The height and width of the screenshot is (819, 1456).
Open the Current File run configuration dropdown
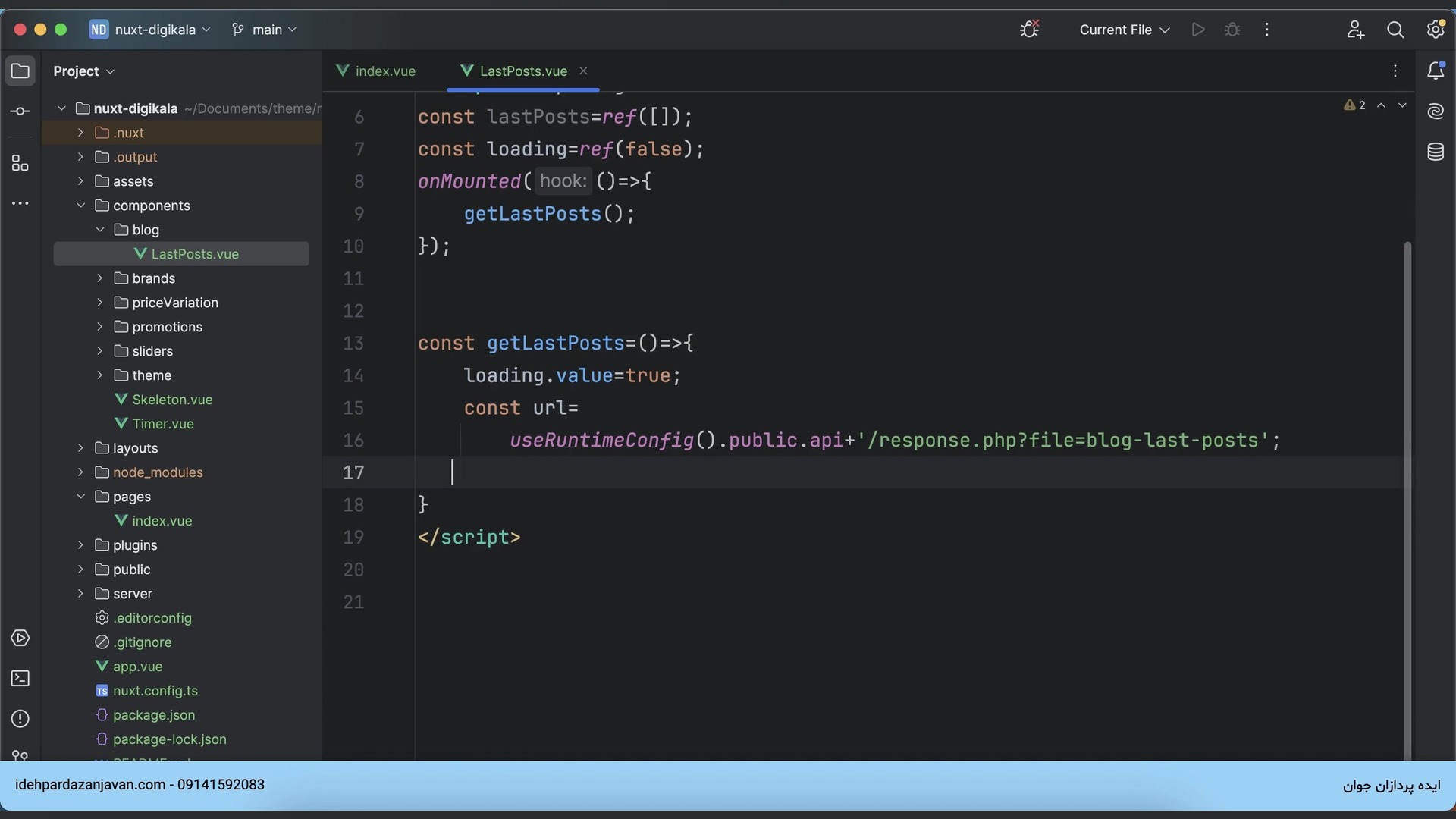1124,30
